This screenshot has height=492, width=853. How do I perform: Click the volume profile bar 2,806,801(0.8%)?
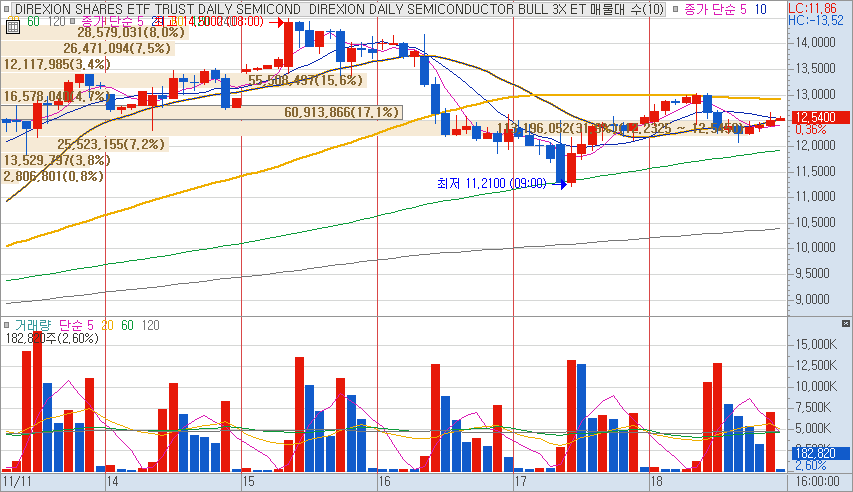[53, 176]
